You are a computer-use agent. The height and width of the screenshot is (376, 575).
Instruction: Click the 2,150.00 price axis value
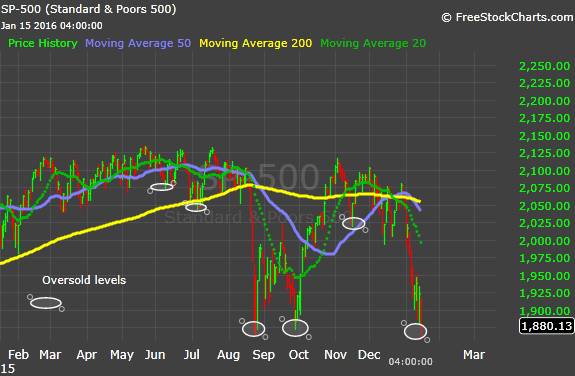click(545, 136)
